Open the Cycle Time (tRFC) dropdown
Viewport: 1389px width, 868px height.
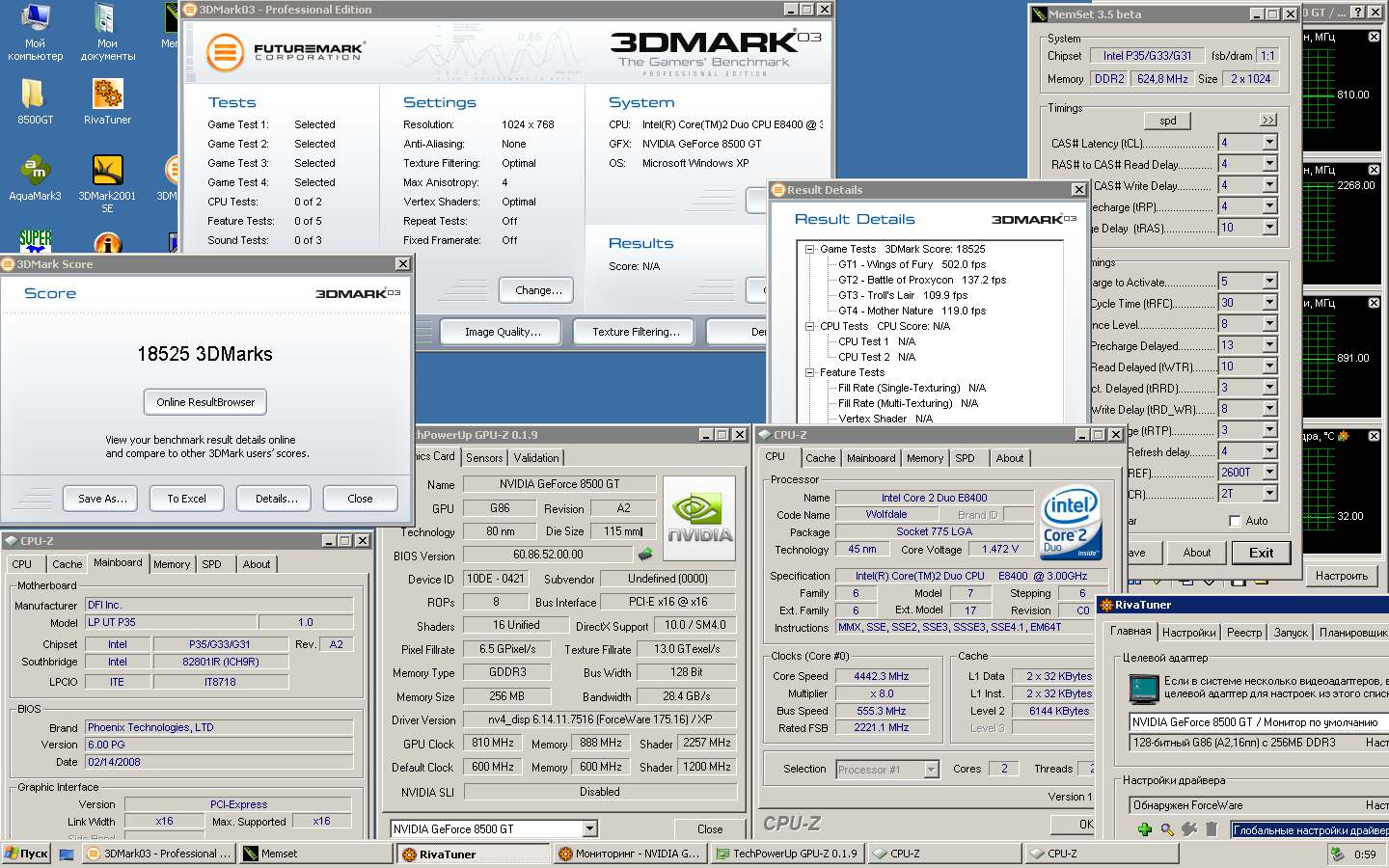tap(1269, 303)
